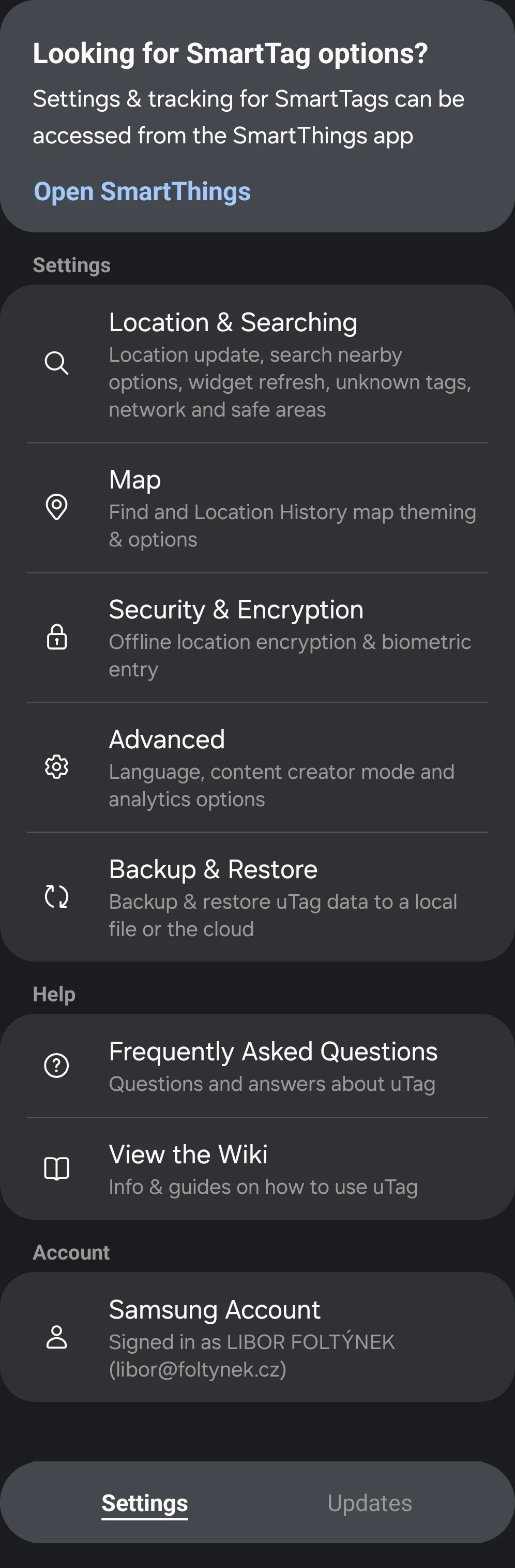Screen dimensions: 515x1568
Task: Click the Backup & Restore sync icon
Action: [56, 897]
